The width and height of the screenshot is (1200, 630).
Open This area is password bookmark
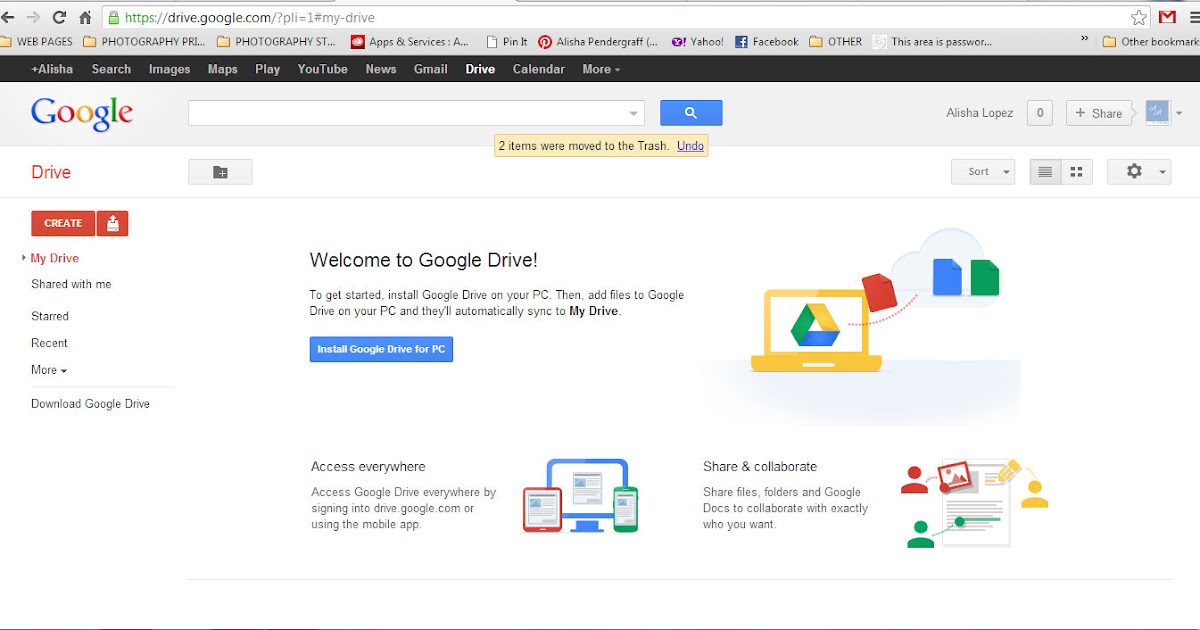pos(933,42)
